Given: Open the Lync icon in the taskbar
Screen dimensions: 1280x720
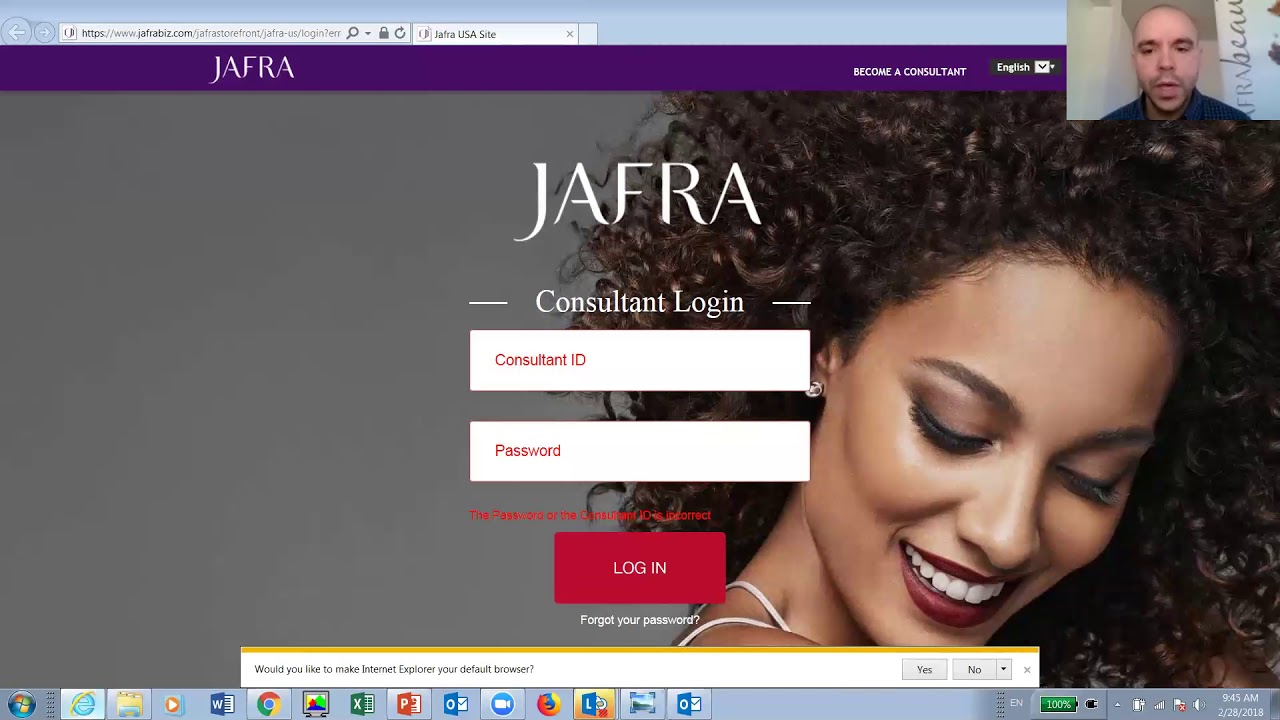Looking at the screenshot, I should (595, 705).
